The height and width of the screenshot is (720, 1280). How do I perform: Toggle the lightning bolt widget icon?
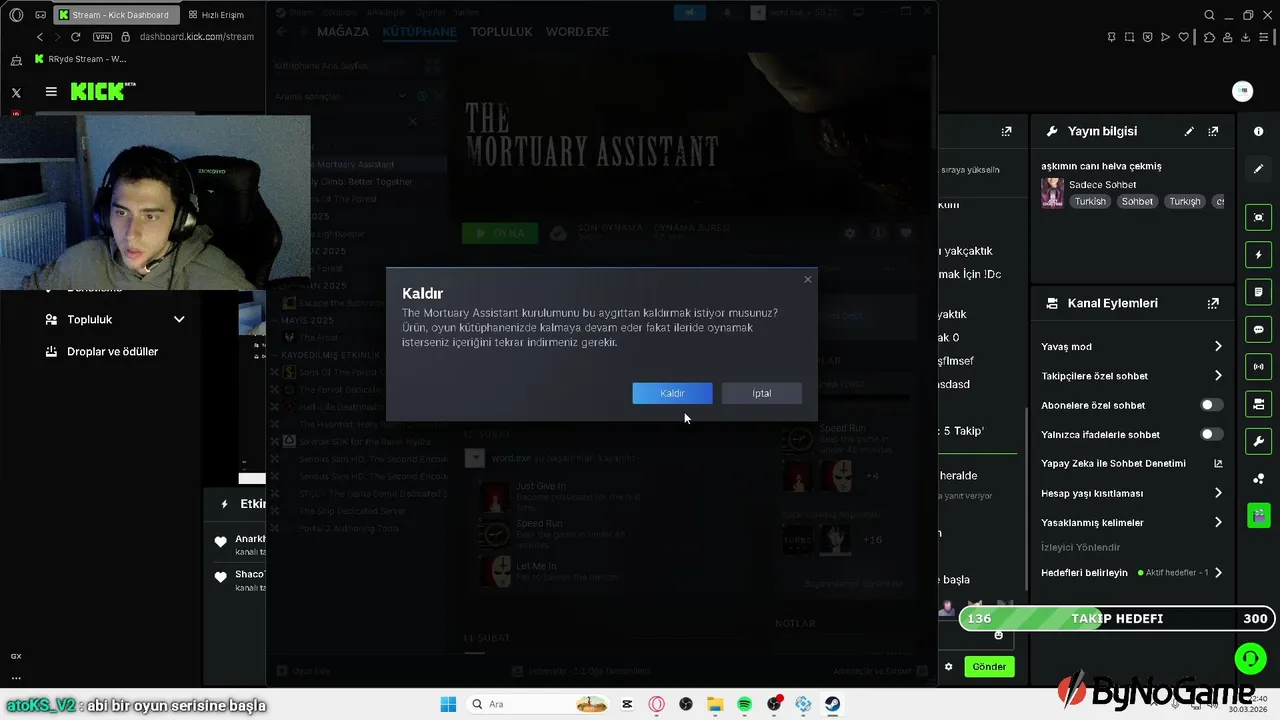pyautogui.click(x=1258, y=254)
